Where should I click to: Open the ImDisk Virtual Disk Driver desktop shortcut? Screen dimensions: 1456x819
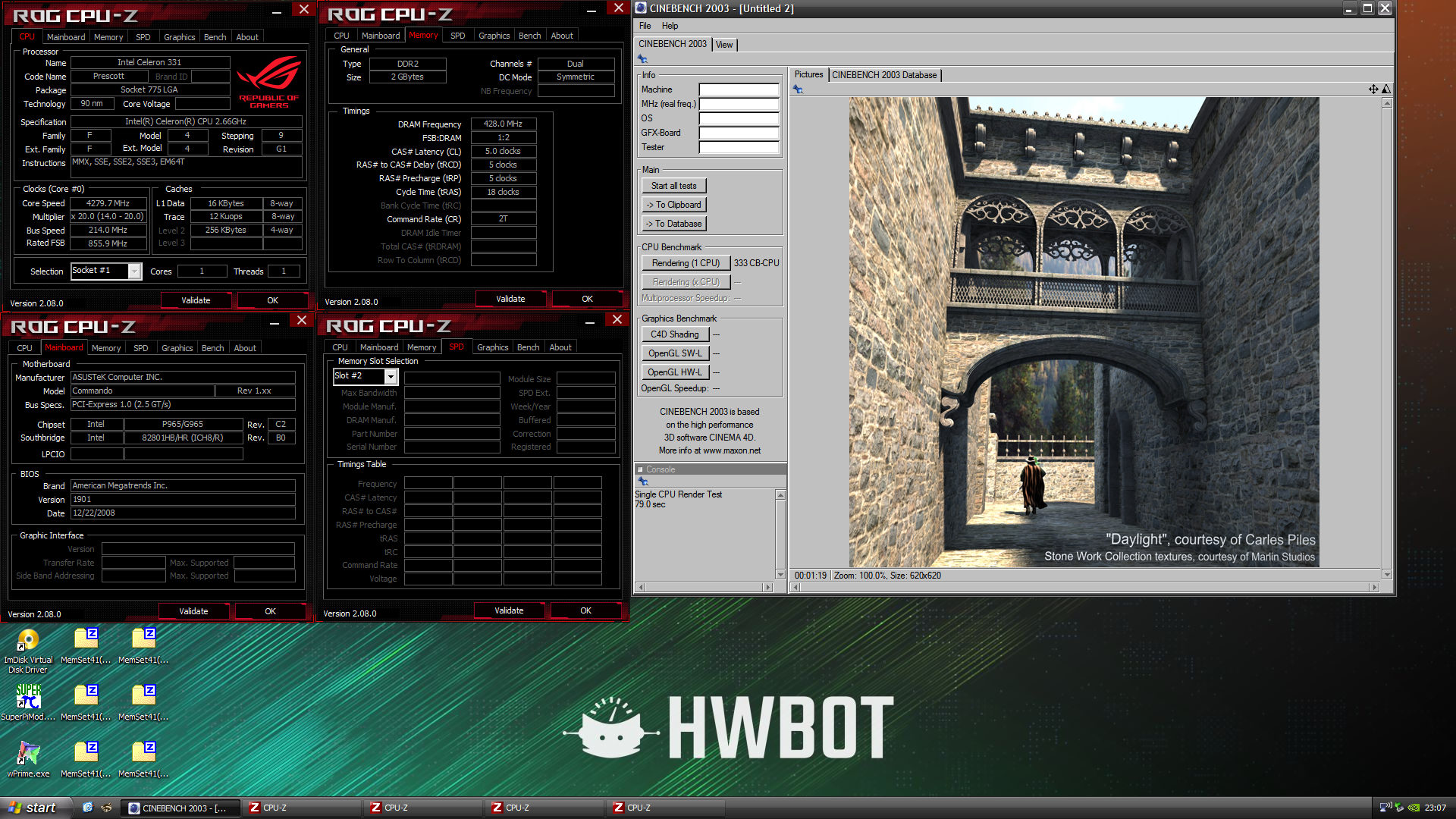[28, 651]
